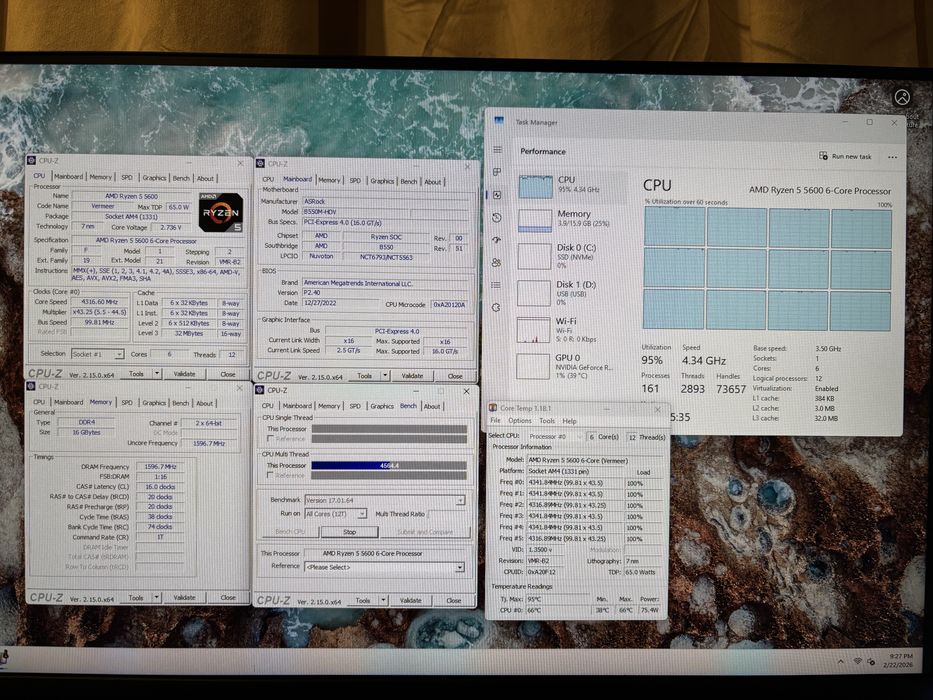
Task: Open Users page in Task Manager sidebar
Action: point(496,262)
